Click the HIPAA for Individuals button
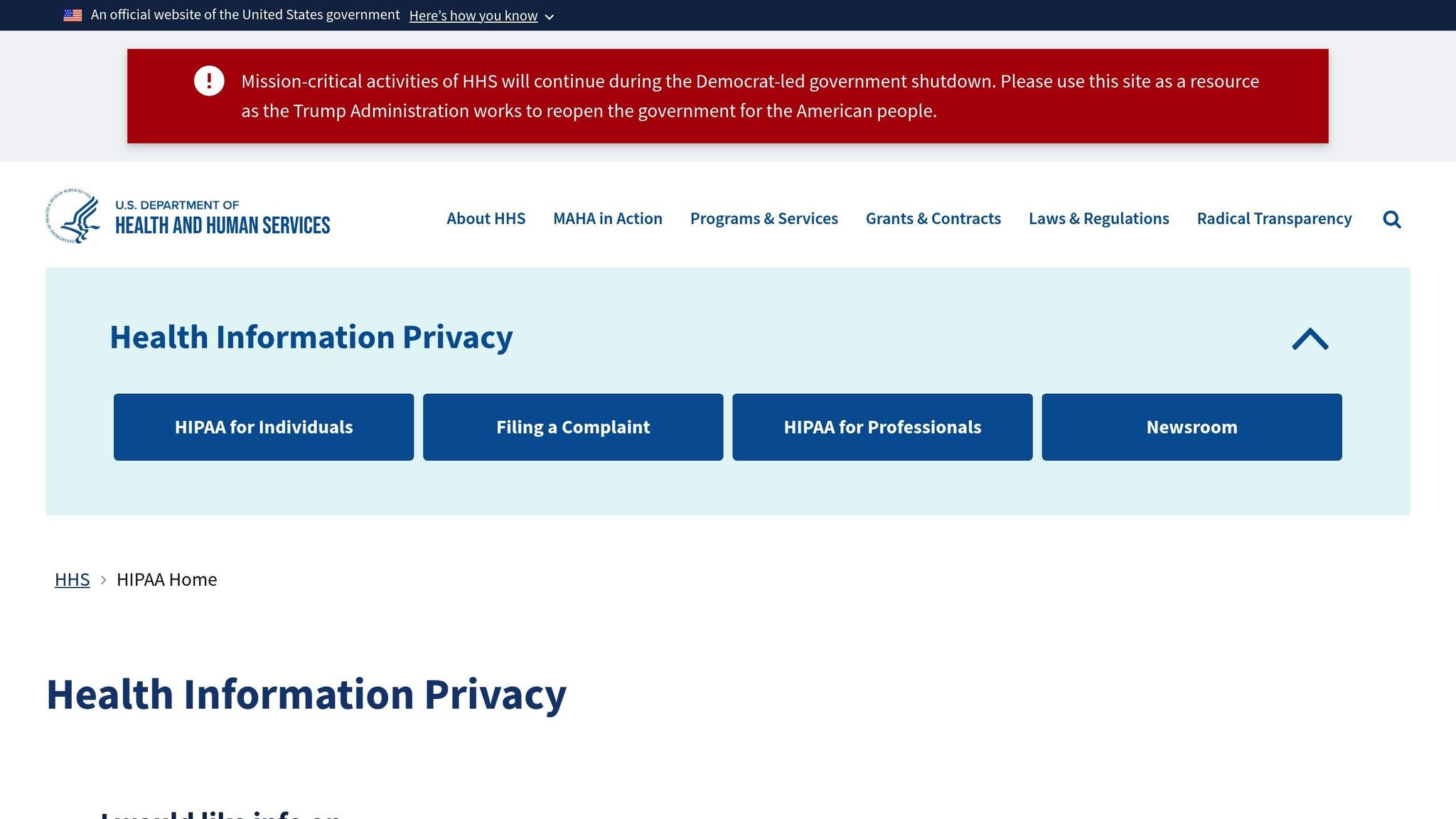 click(x=264, y=427)
